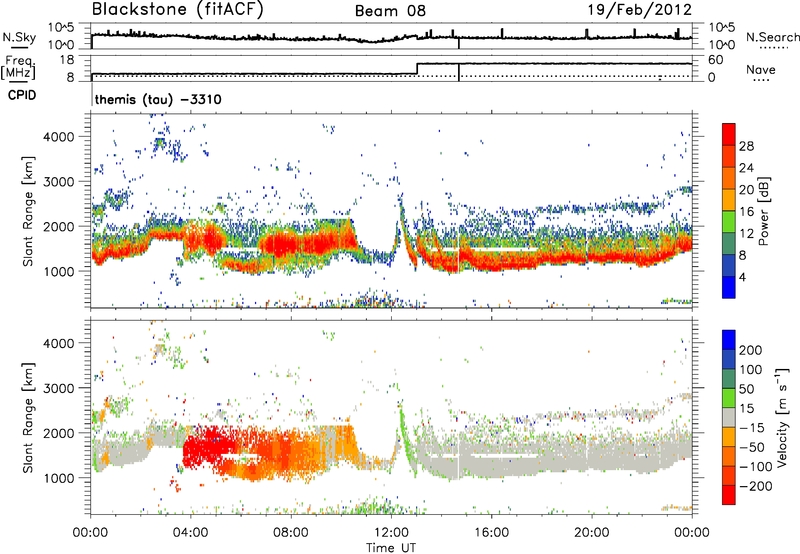Select the 10^5 tick beside N.Search
800x554 pixels.
(x=721, y=28)
